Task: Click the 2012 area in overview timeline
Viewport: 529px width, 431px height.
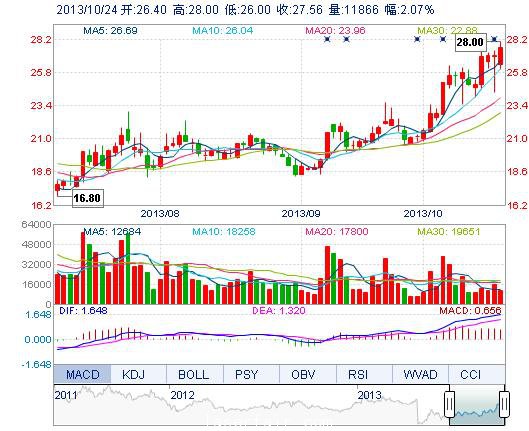Action: [183, 395]
